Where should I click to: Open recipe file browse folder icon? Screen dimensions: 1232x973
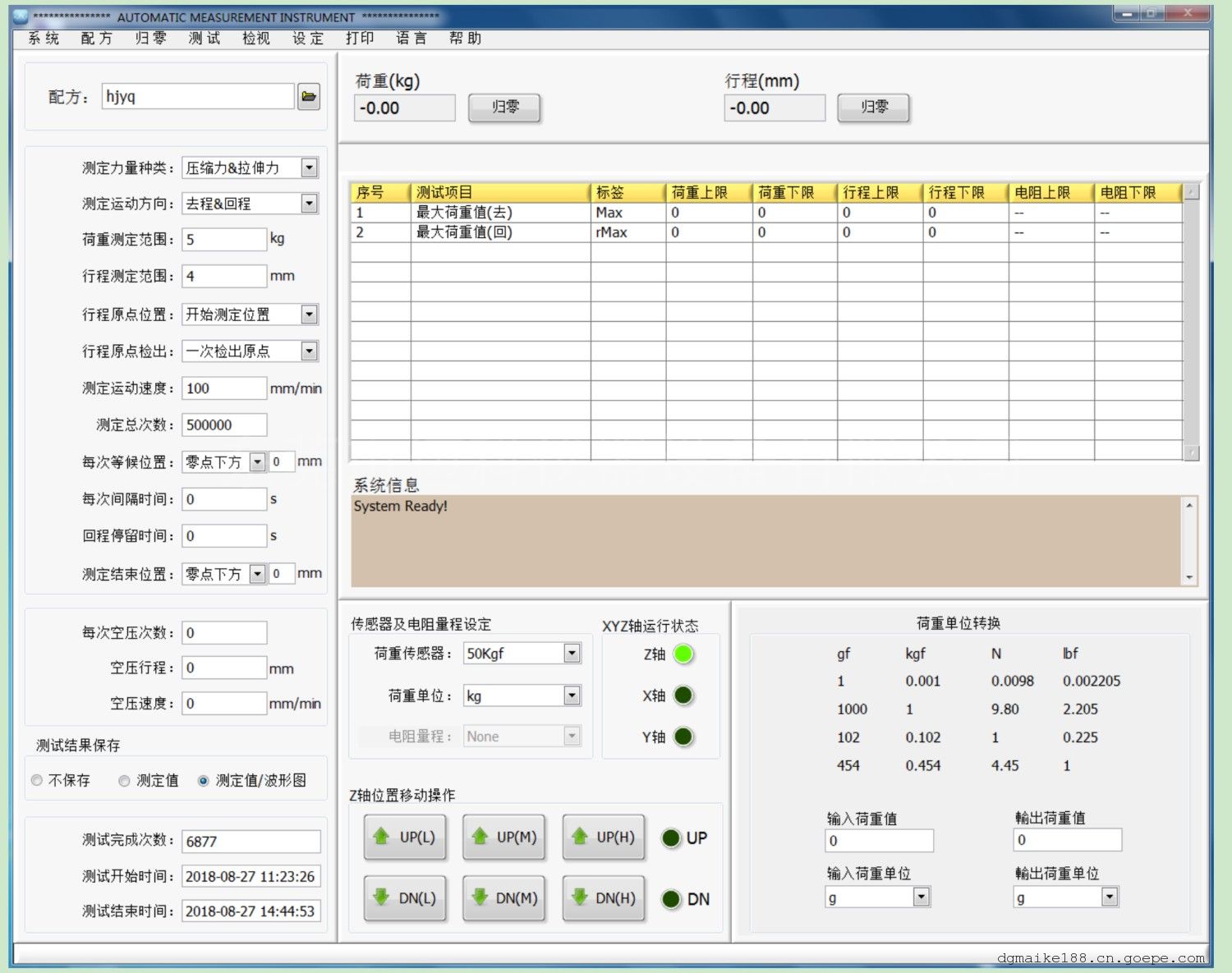click(308, 97)
